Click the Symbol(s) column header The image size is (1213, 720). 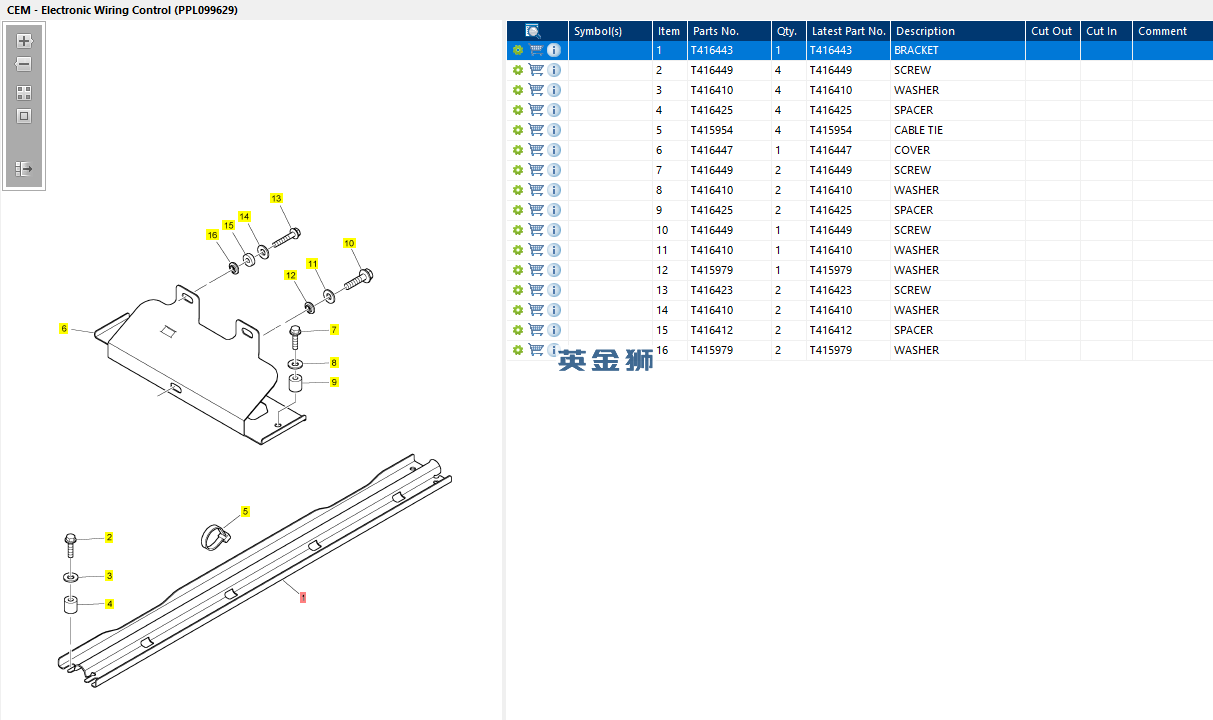tap(610, 31)
